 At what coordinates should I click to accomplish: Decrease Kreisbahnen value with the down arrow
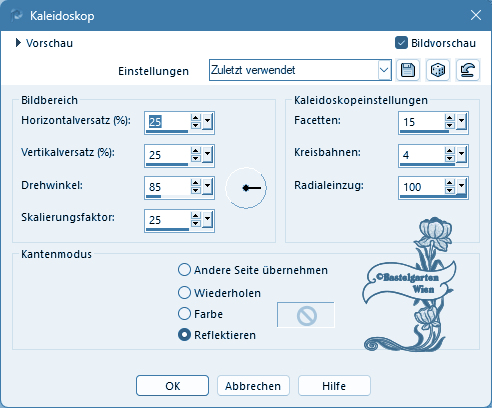point(450,158)
